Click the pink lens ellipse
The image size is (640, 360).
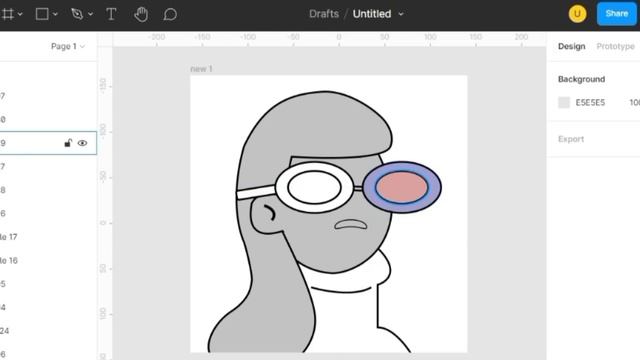point(402,187)
